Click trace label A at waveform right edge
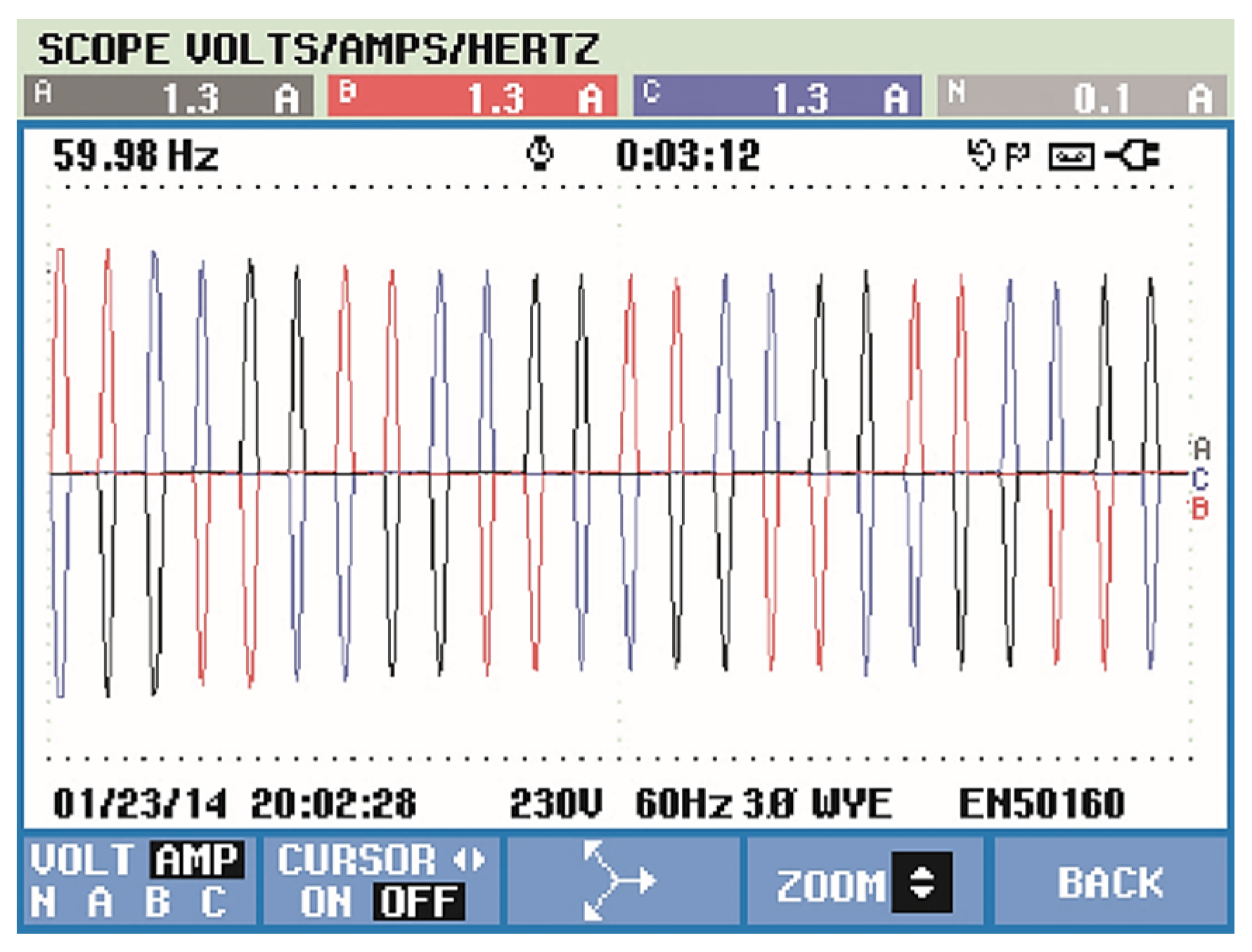Viewport: 1252px width, 952px height. click(1201, 449)
